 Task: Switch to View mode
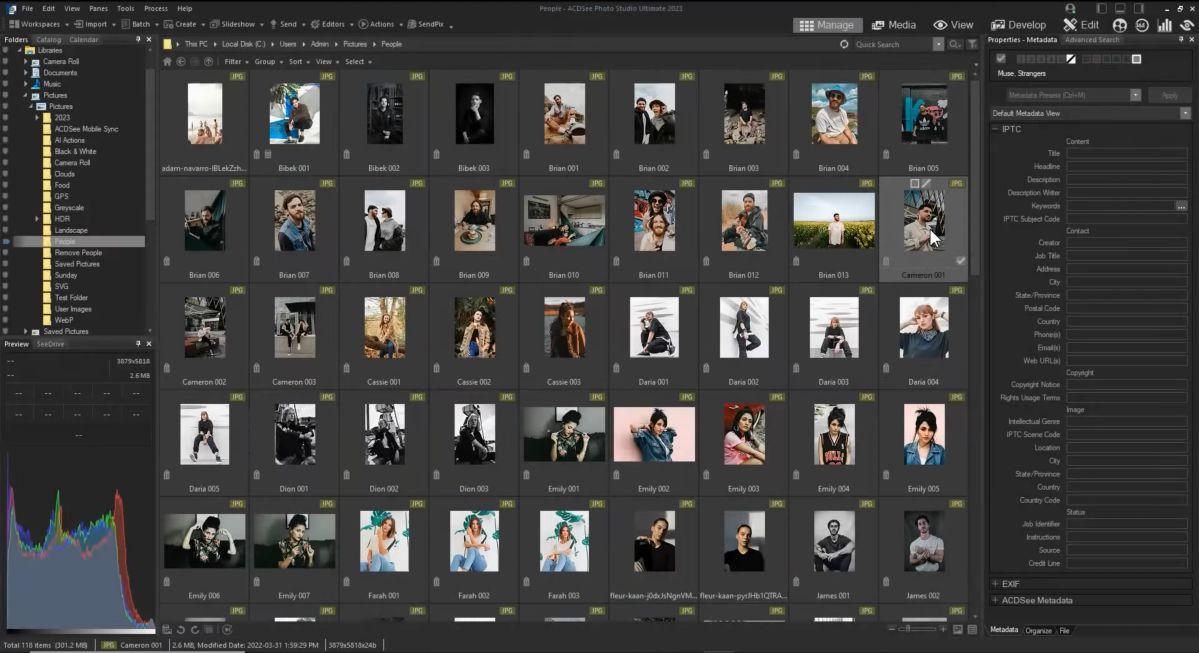click(954, 25)
